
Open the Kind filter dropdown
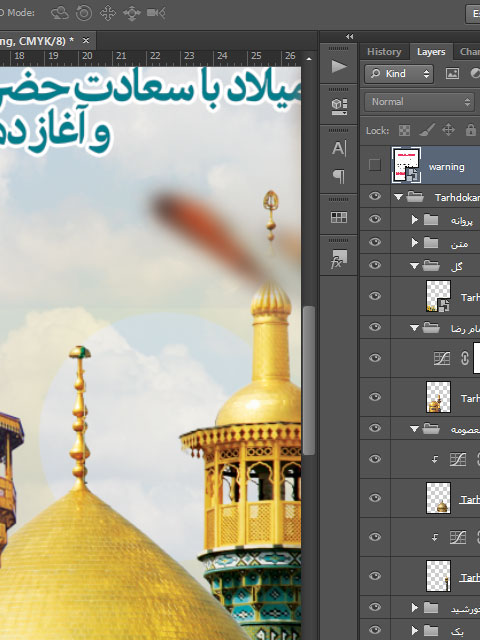tap(399, 74)
